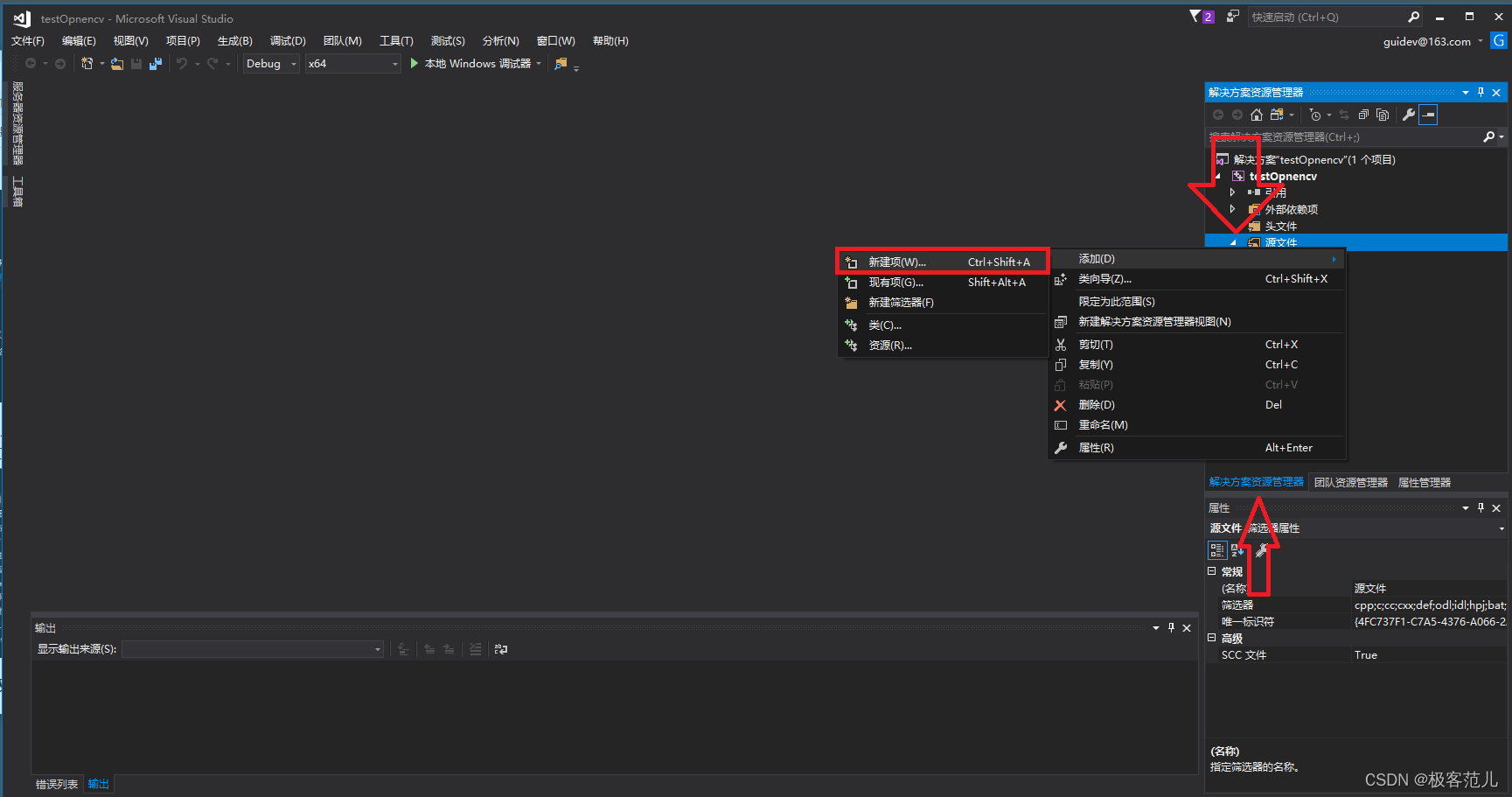
Task: Click the Find in Files toolbar icon
Action: tap(561, 64)
